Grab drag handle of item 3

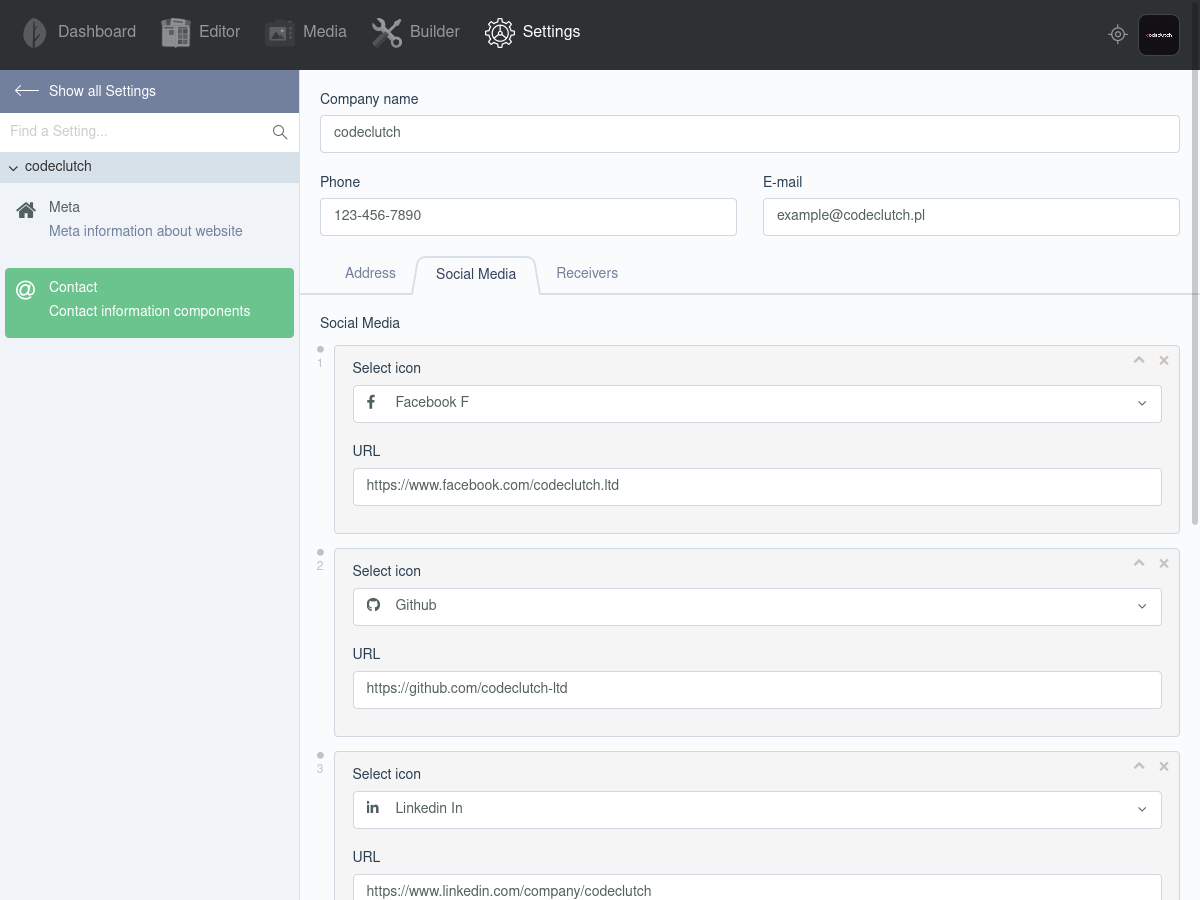[x=320, y=755]
